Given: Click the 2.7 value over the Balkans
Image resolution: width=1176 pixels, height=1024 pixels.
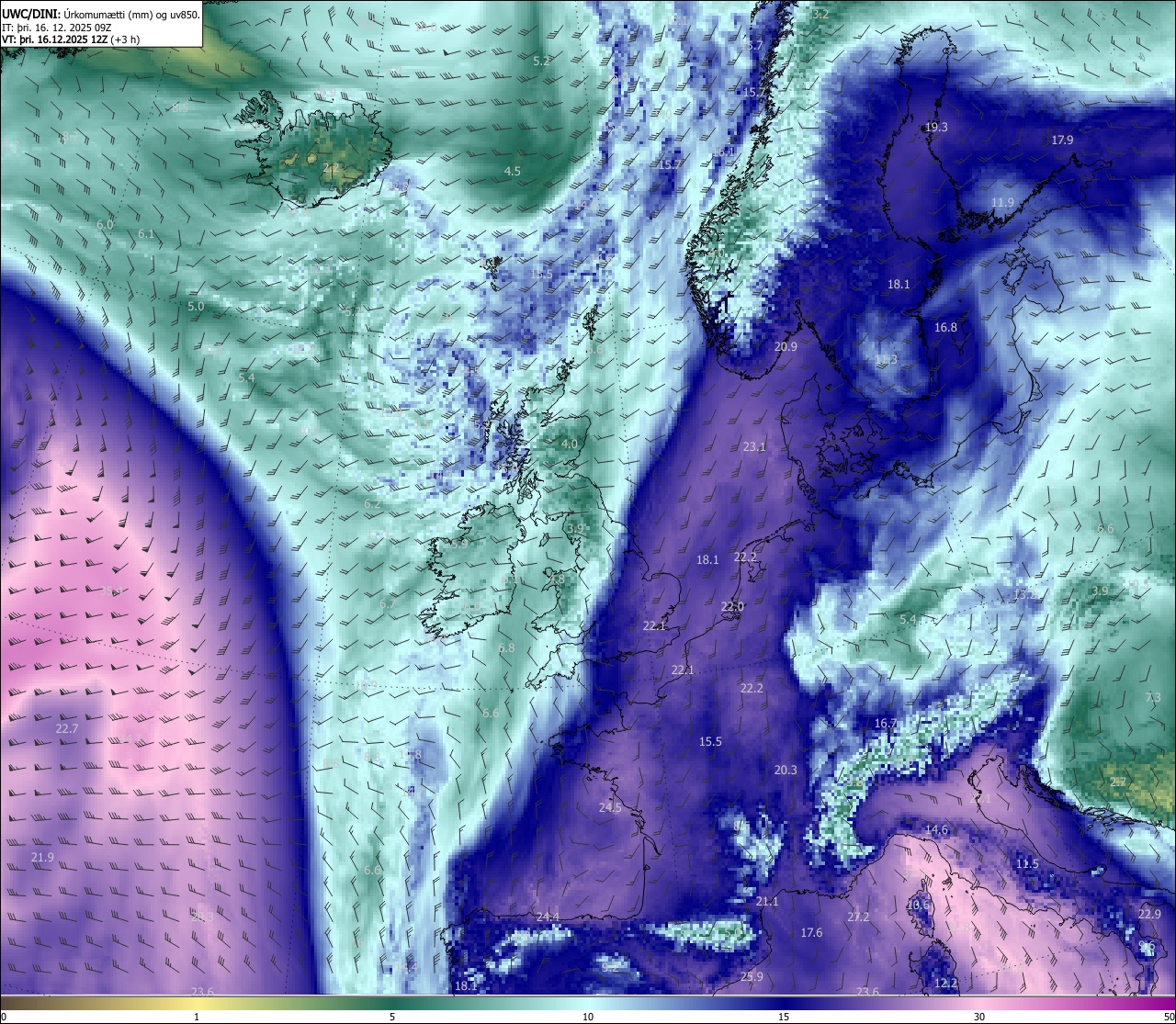Looking at the screenshot, I should coord(1118,782).
